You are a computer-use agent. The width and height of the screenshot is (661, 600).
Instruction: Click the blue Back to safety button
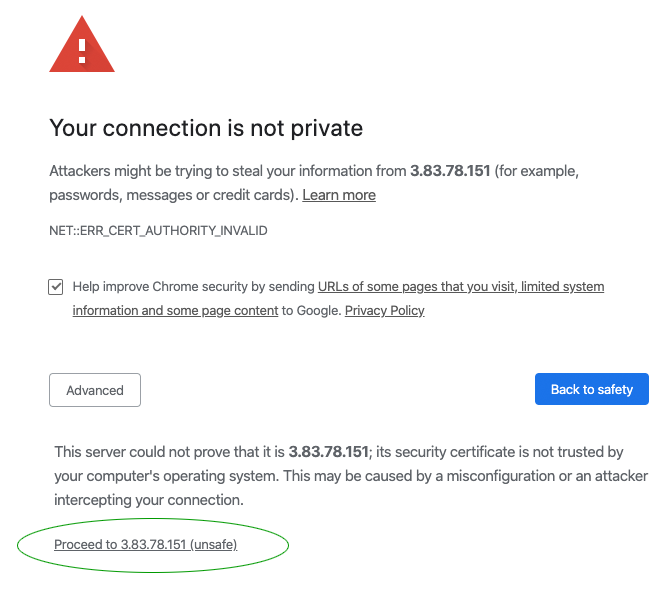coord(592,389)
